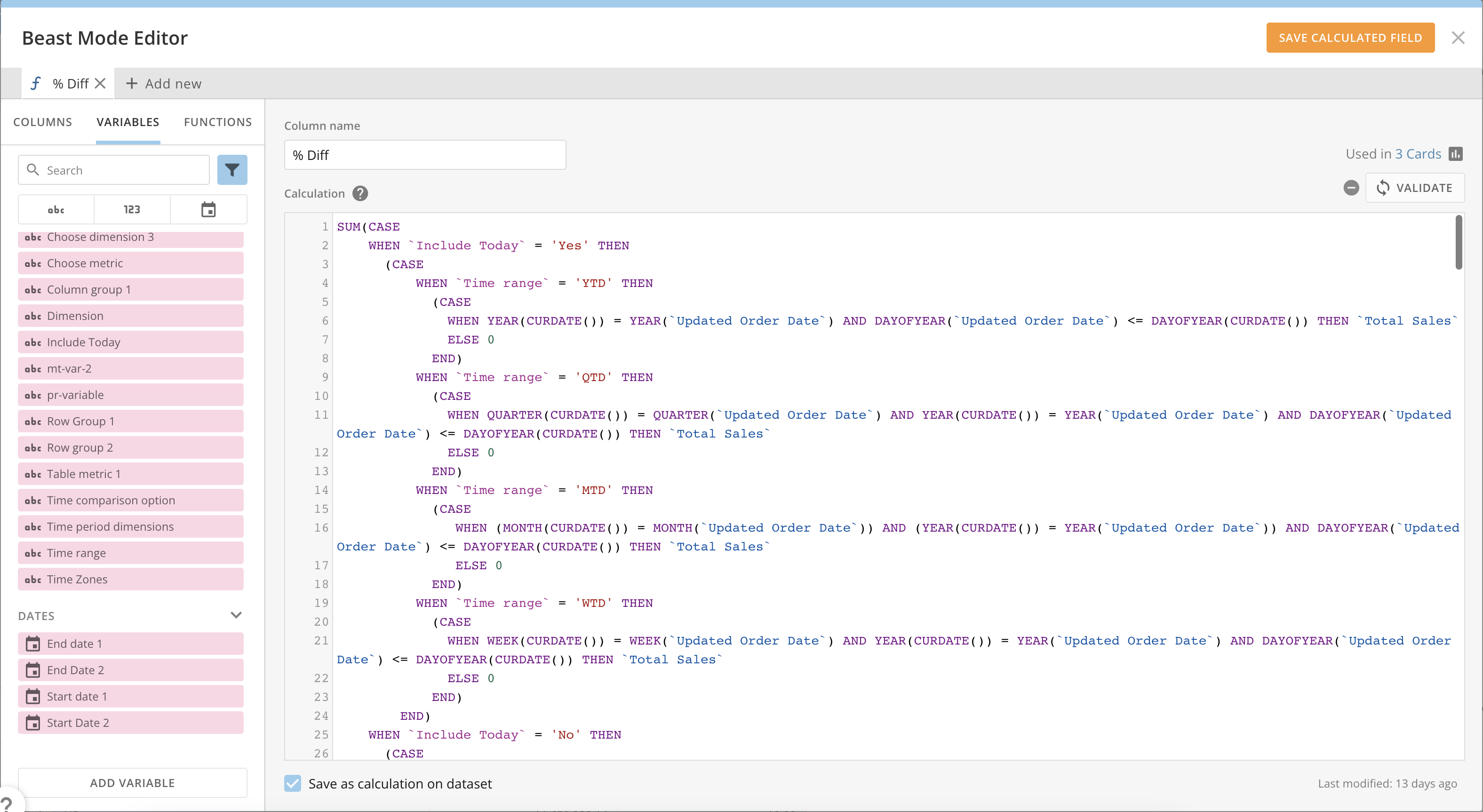Select the calendar icon beside End date 1
Image resolution: width=1483 pixels, height=812 pixels.
coord(33,644)
